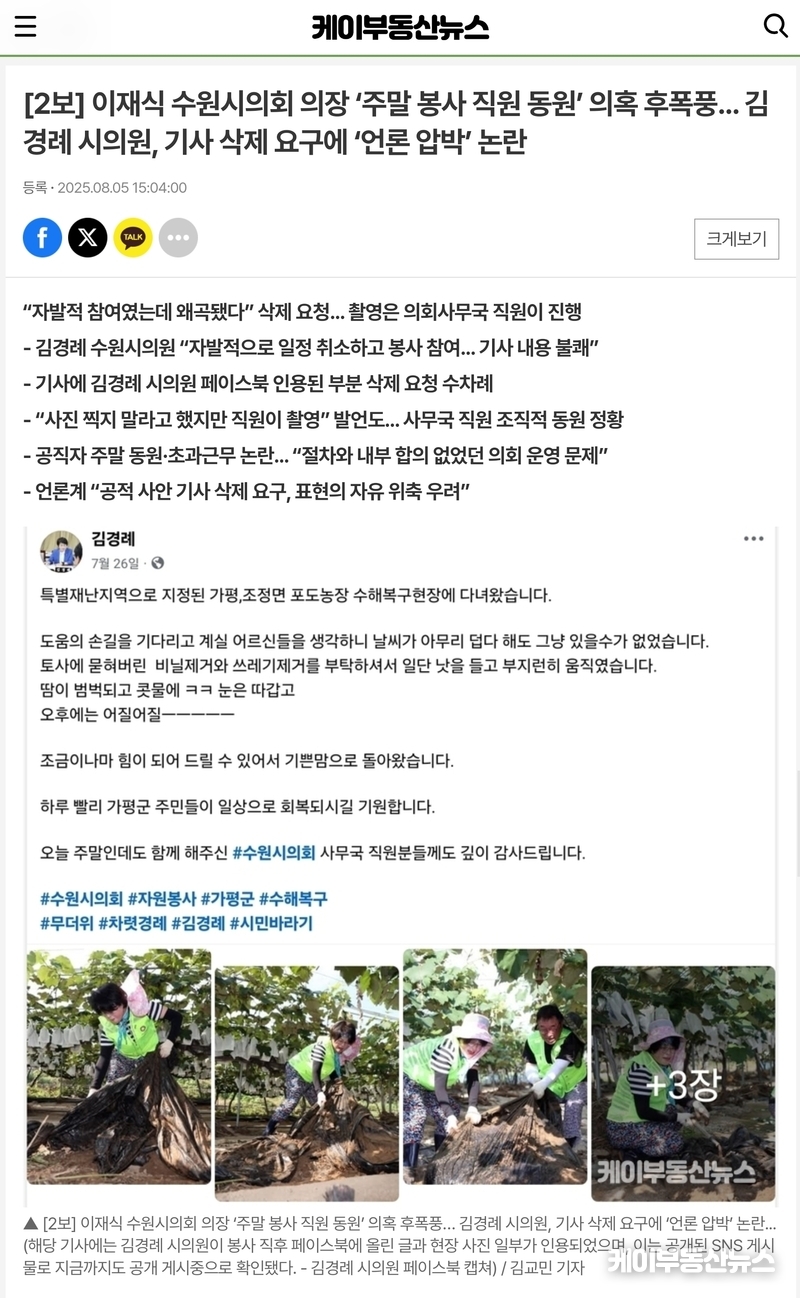Open the search magnifier icon

coord(775,26)
